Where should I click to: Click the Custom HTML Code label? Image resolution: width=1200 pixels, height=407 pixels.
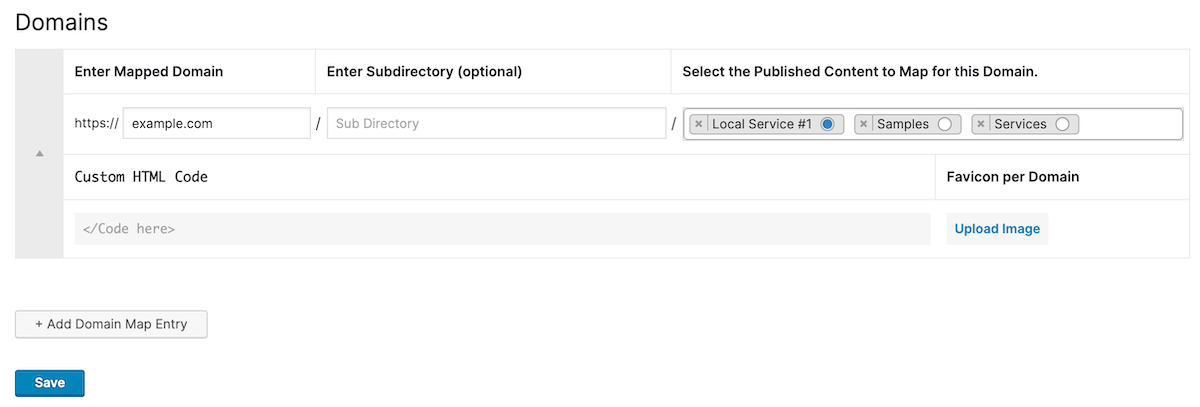[141, 177]
